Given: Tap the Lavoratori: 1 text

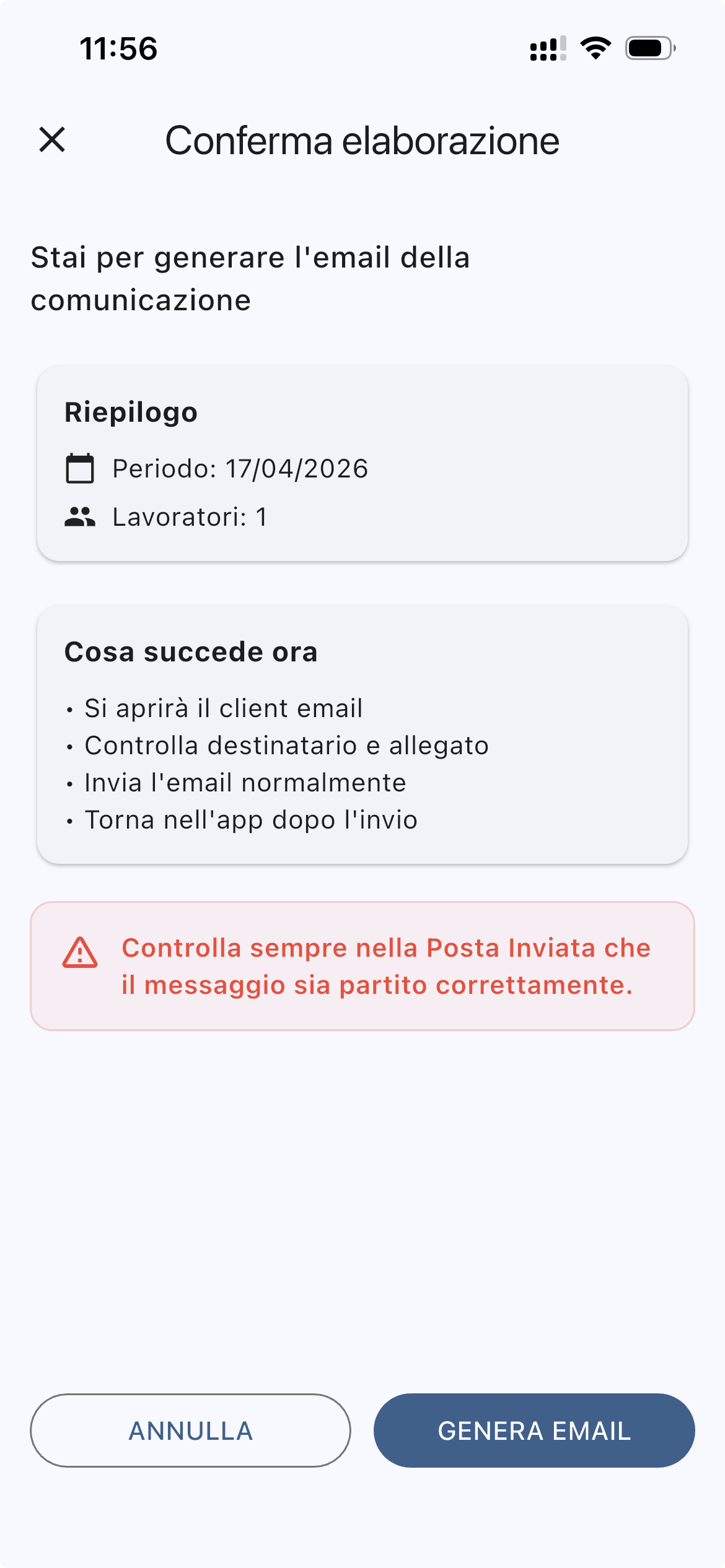Looking at the screenshot, I should click(x=190, y=517).
